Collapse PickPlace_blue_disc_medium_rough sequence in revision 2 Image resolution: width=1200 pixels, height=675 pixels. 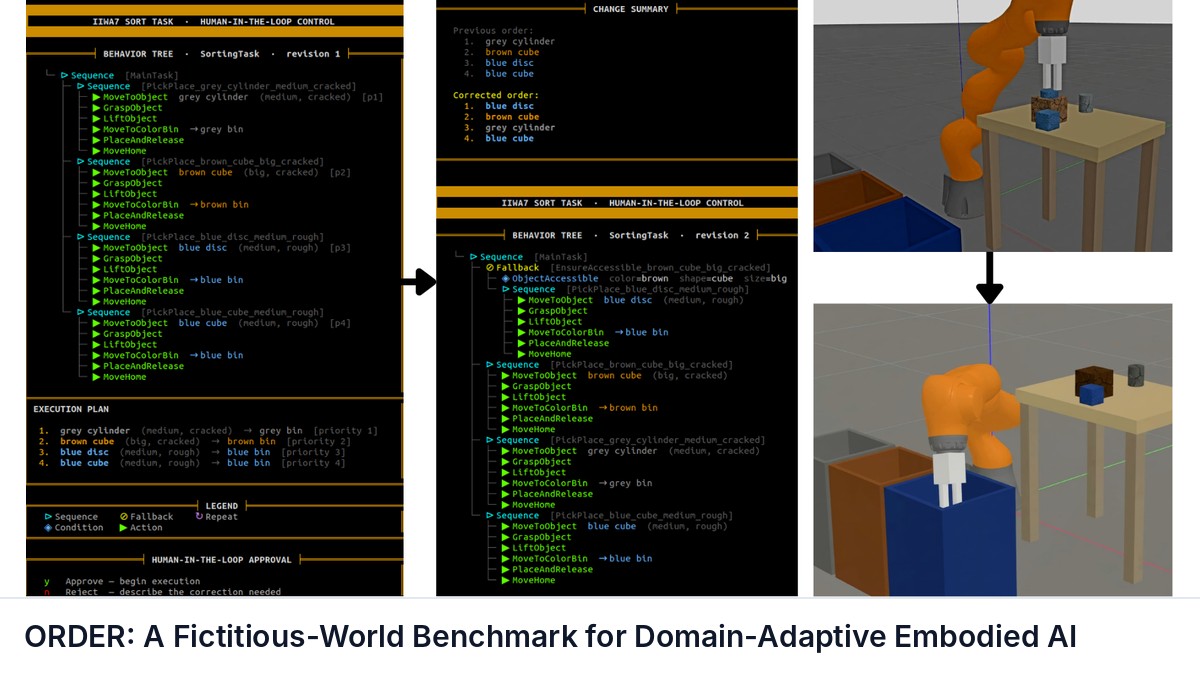coord(505,289)
